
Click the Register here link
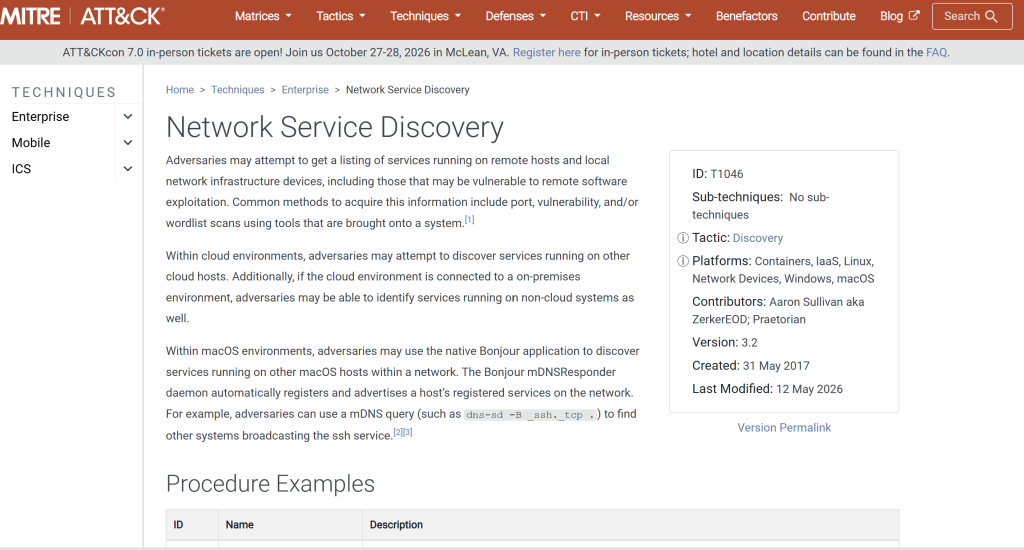coord(547,52)
